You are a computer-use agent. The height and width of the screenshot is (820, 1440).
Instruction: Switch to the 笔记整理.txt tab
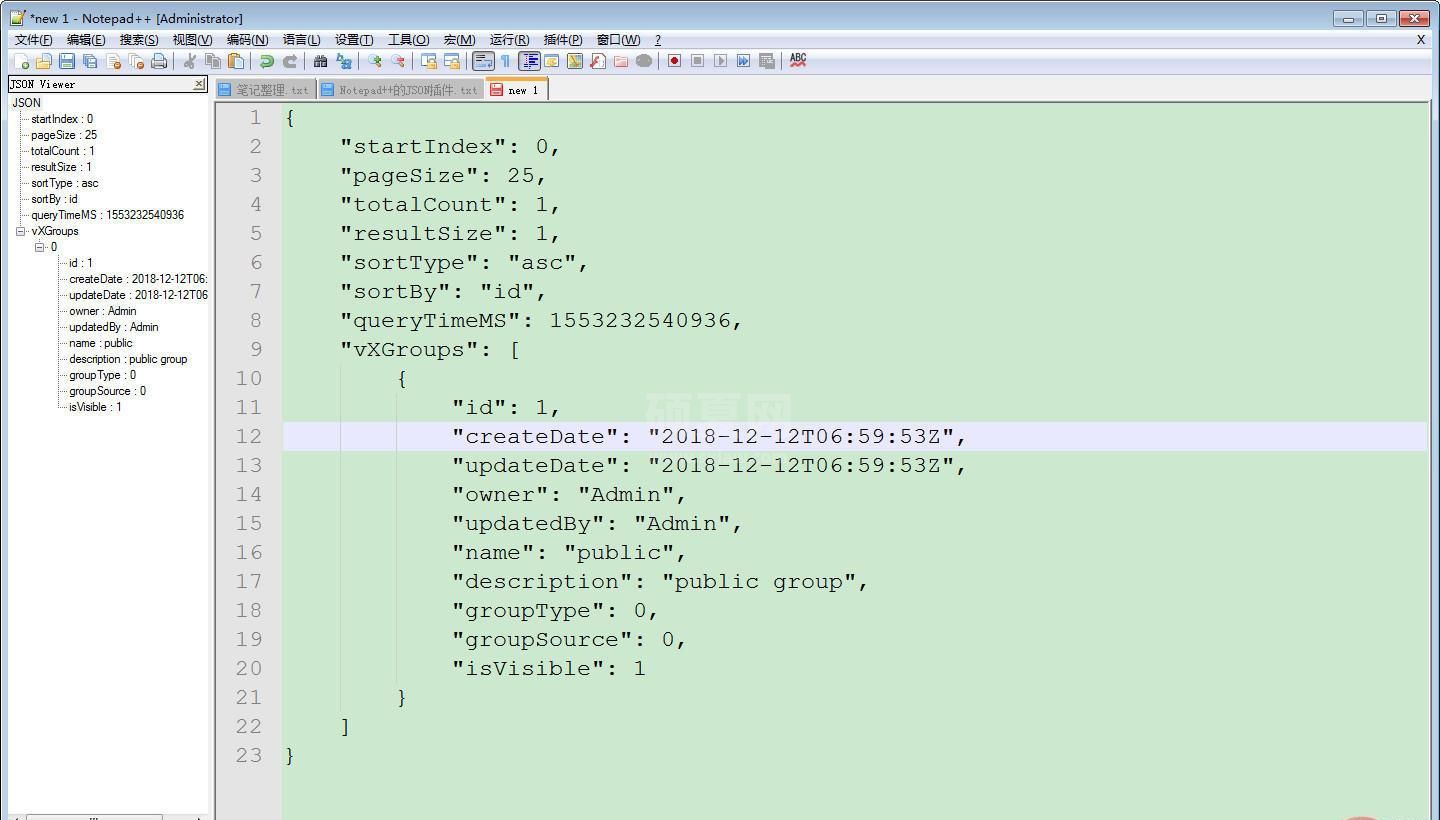265,90
